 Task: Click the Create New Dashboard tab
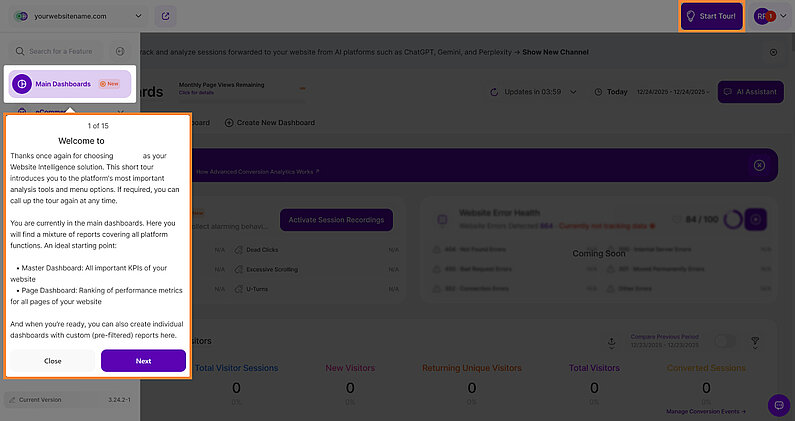[270, 123]
